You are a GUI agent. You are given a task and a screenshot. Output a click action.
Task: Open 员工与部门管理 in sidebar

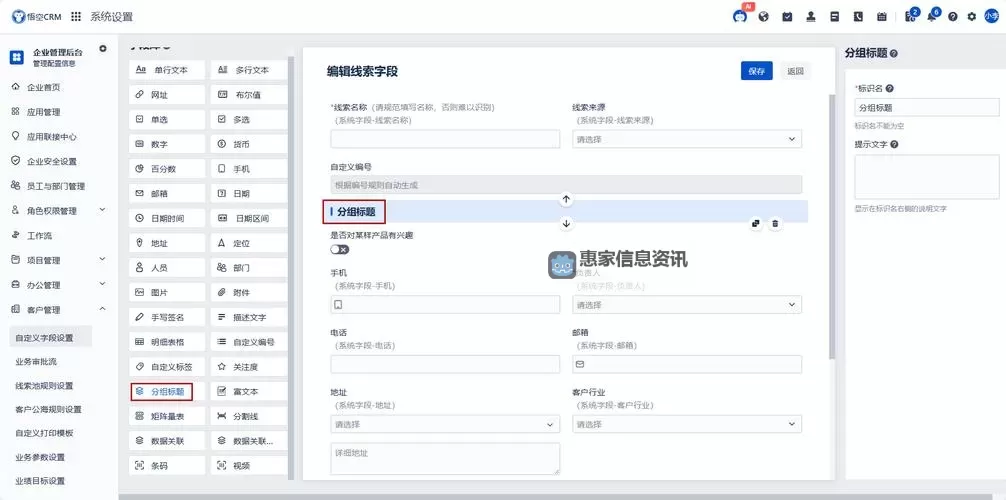[58, 186]
